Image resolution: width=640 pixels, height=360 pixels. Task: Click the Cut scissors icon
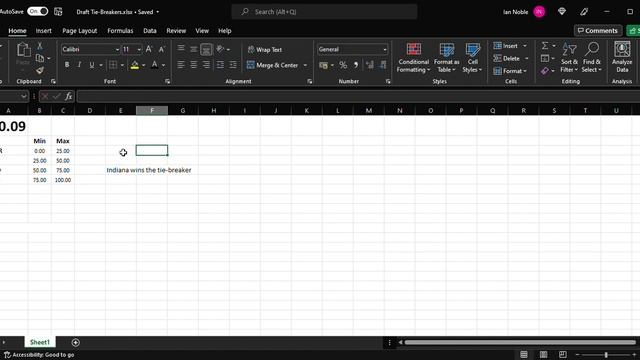click(40, 46)
